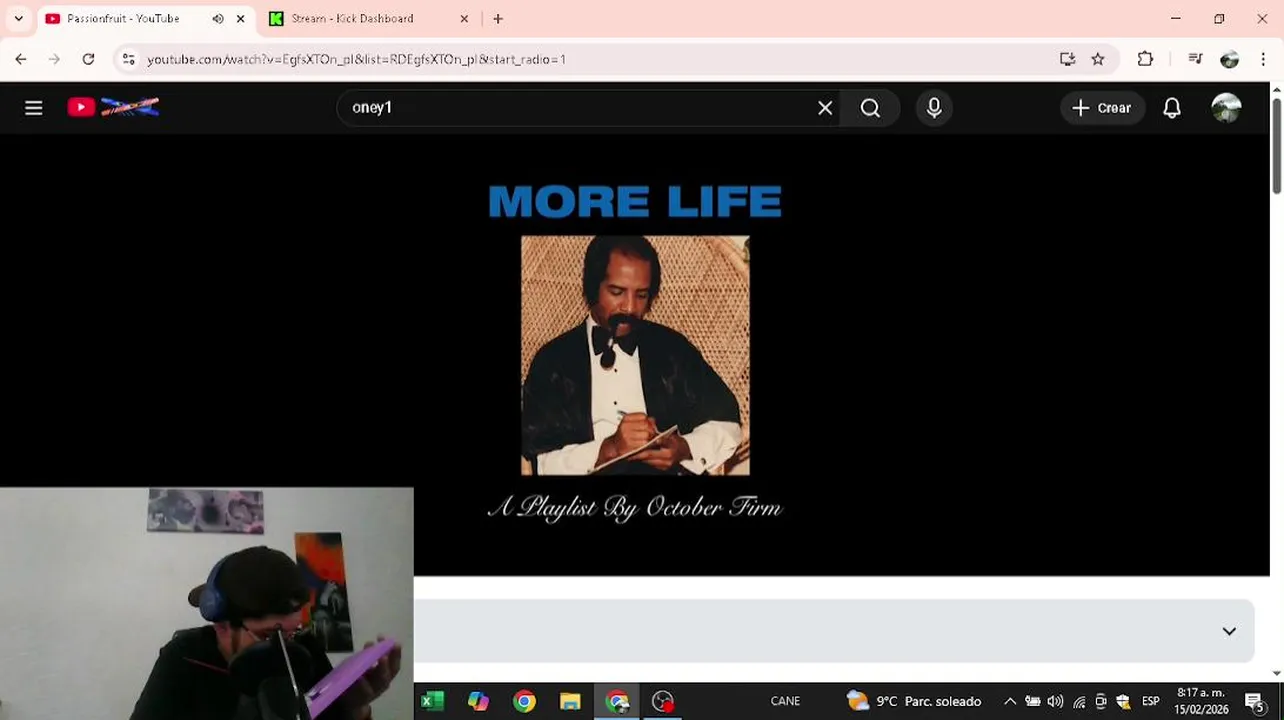The height and width of the screenshot is (720, 1284).
Task: View site information icon in address bar
Action: pos(128,59)
